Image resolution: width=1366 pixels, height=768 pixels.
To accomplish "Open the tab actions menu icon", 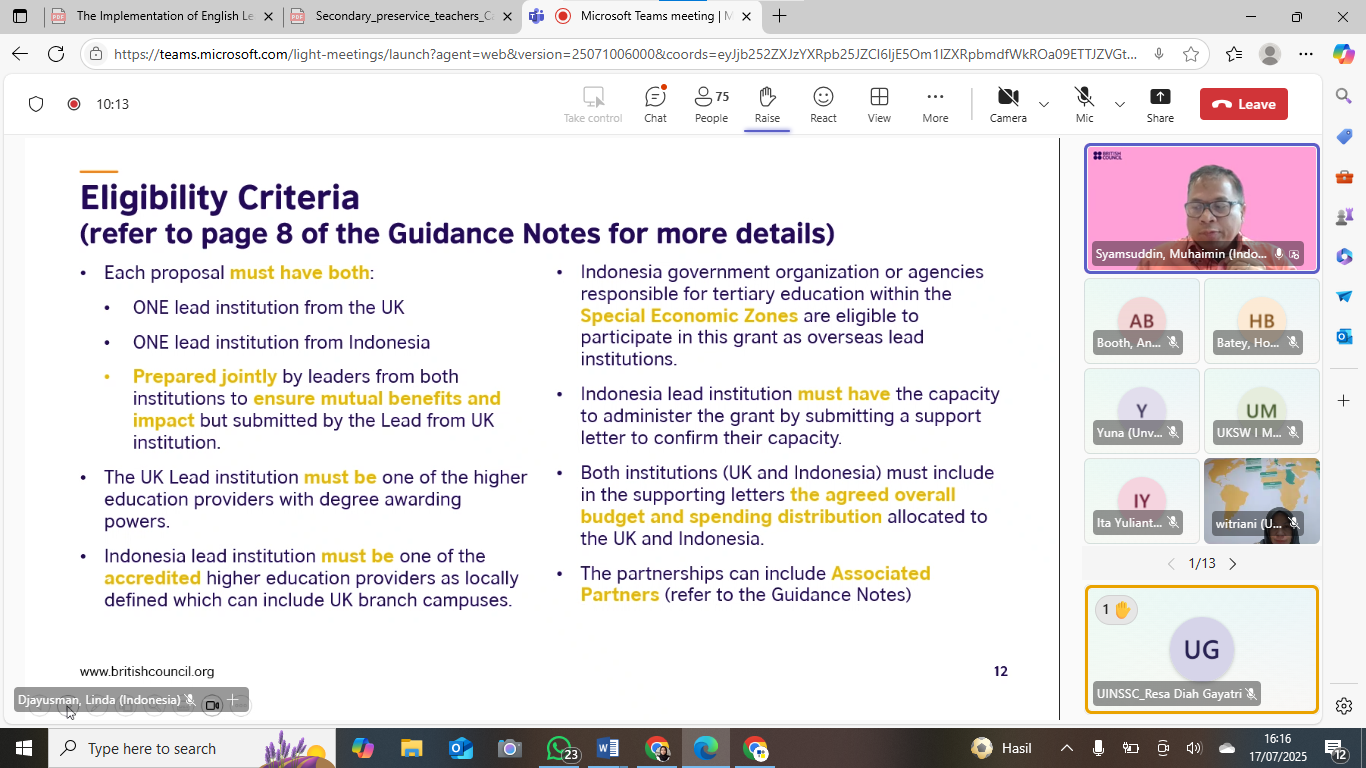I will coord(20,16).
